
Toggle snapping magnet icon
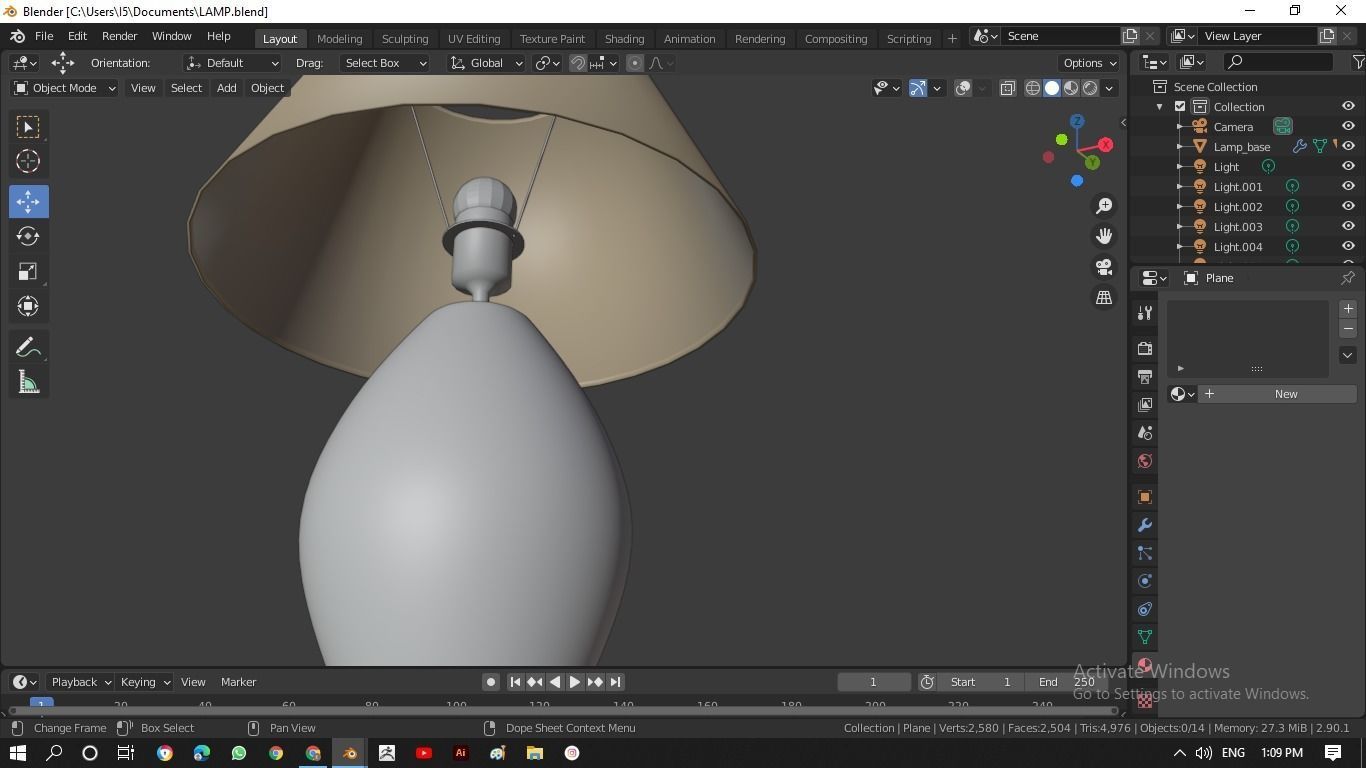pyautogui.click(x=578, y=63)
